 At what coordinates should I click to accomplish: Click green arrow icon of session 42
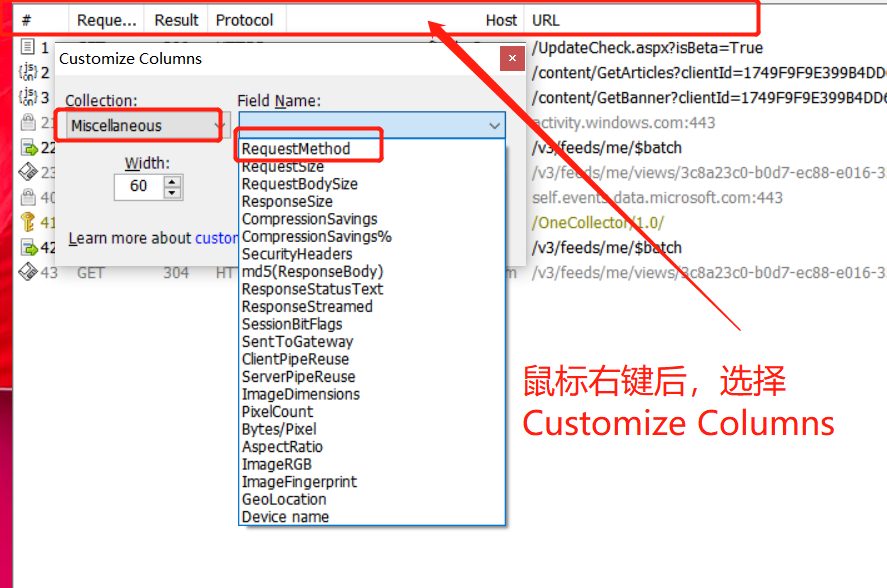pyautogui.click(x=28, y=247)
